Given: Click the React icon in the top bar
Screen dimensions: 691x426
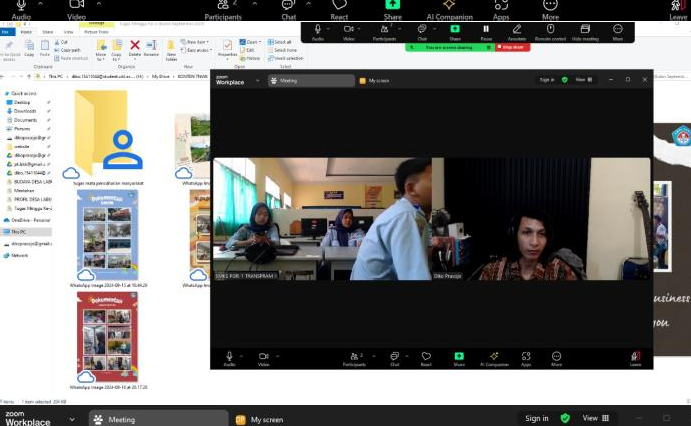Looking at the screenshot, I should [x=339, y=9].
